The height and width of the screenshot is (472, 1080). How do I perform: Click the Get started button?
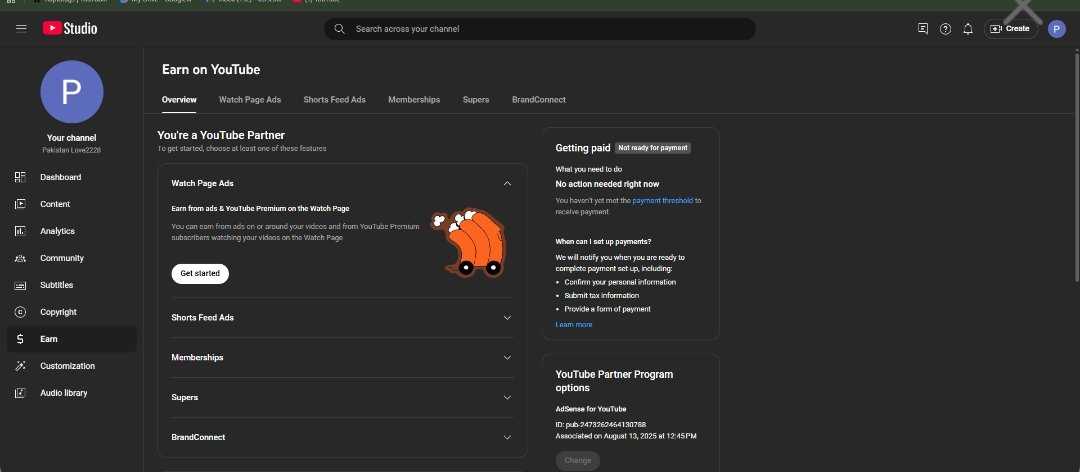pyautogui.click(x=200, y=273)
